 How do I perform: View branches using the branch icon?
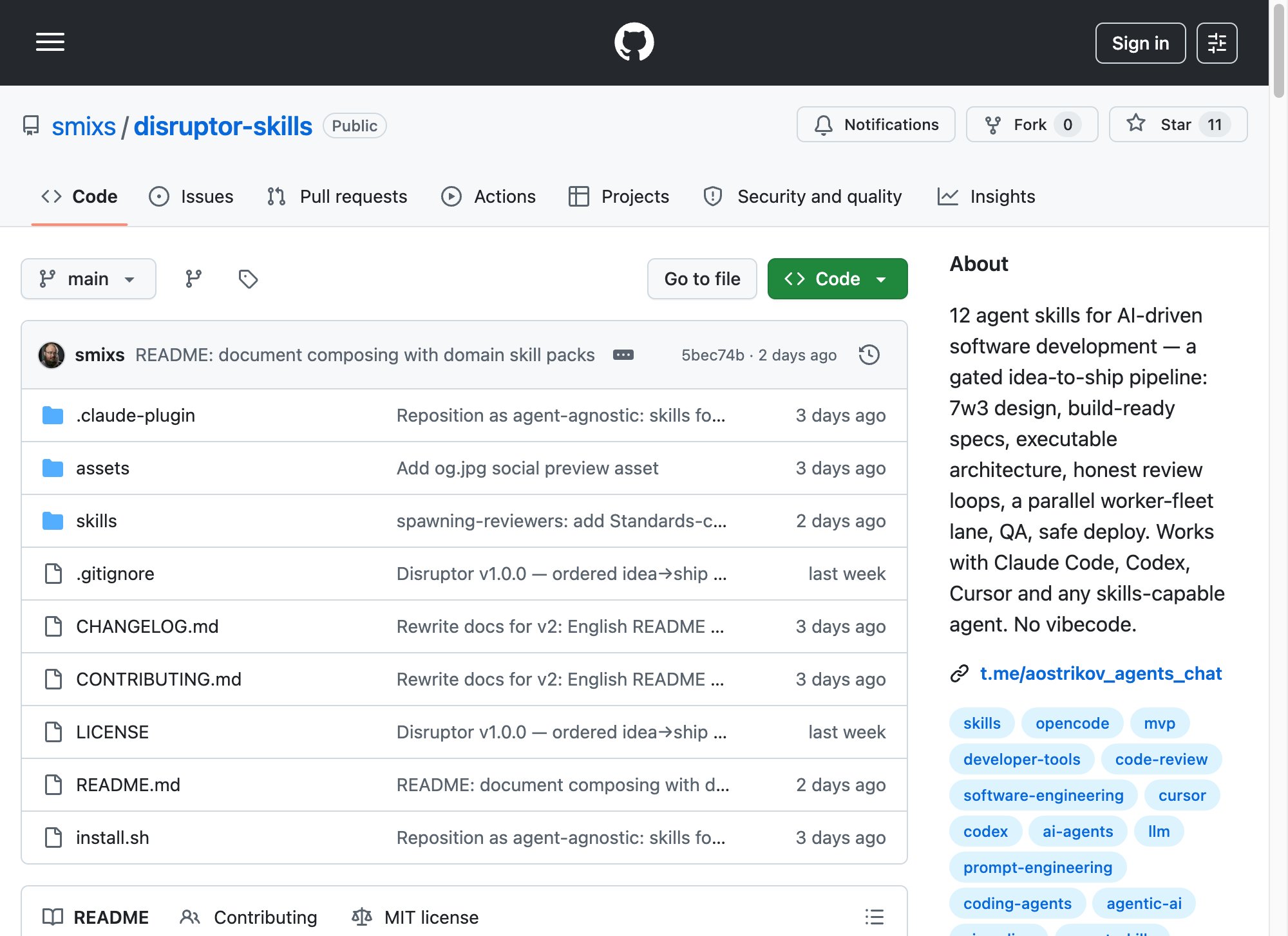(x=193, y=279)
